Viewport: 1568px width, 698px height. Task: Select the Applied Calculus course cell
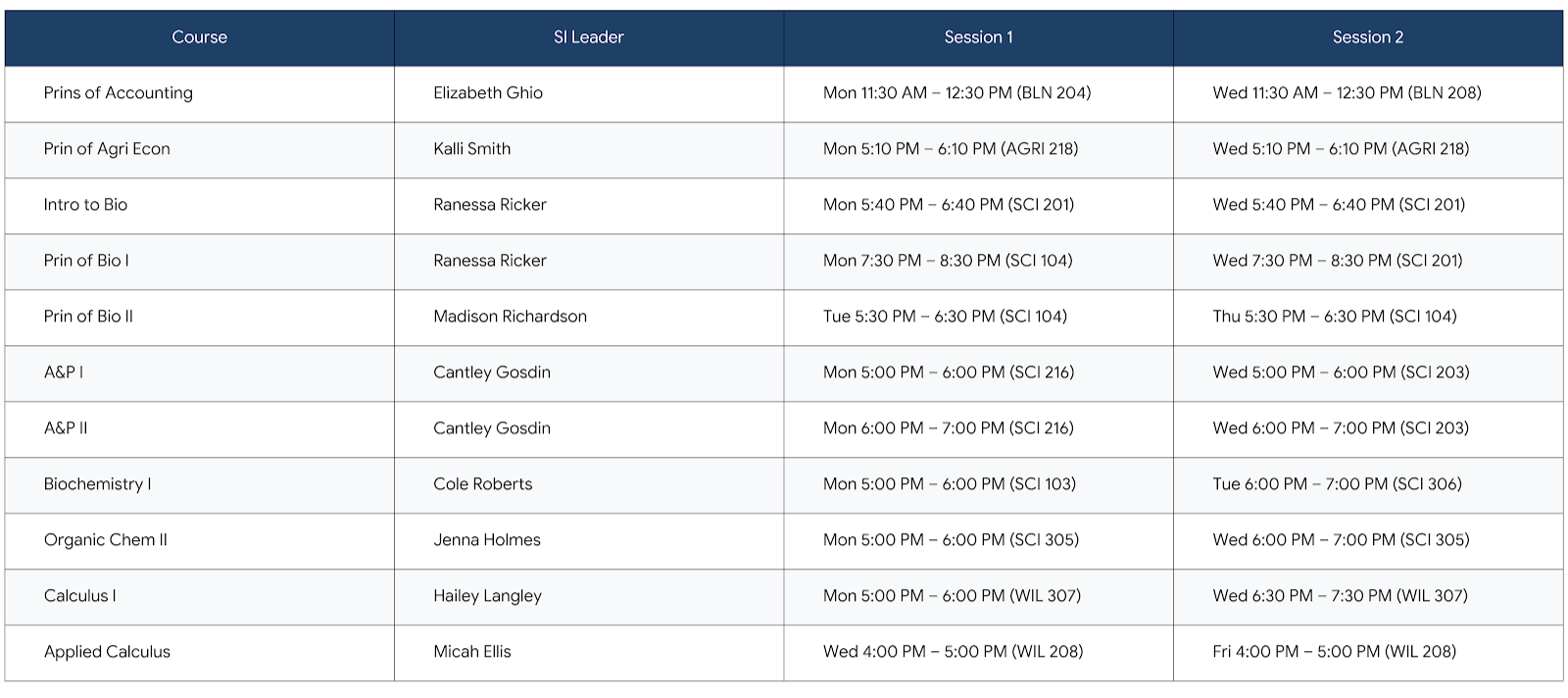click(107, 652)
